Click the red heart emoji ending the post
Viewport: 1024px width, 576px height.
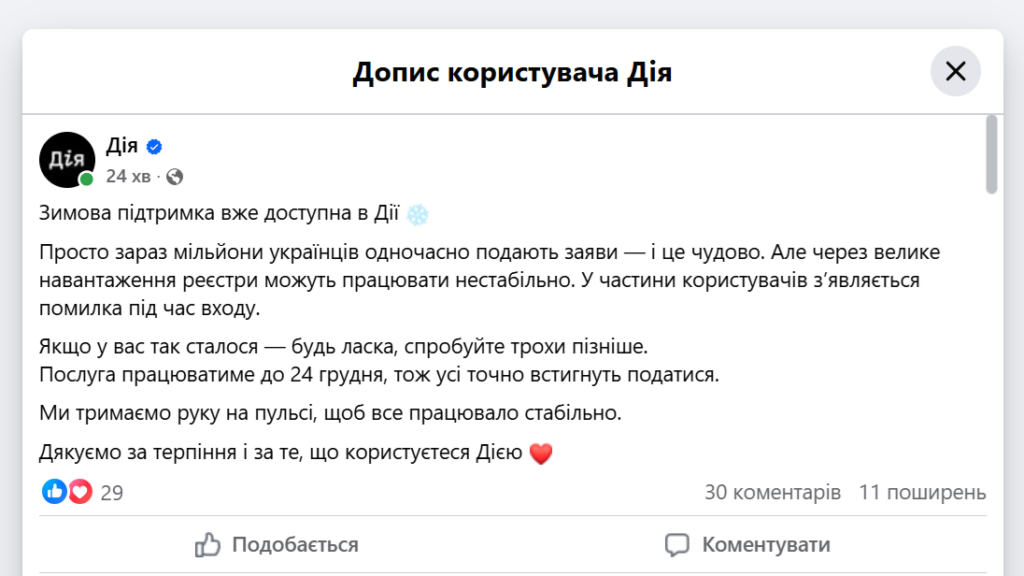[x=540, y=454]
